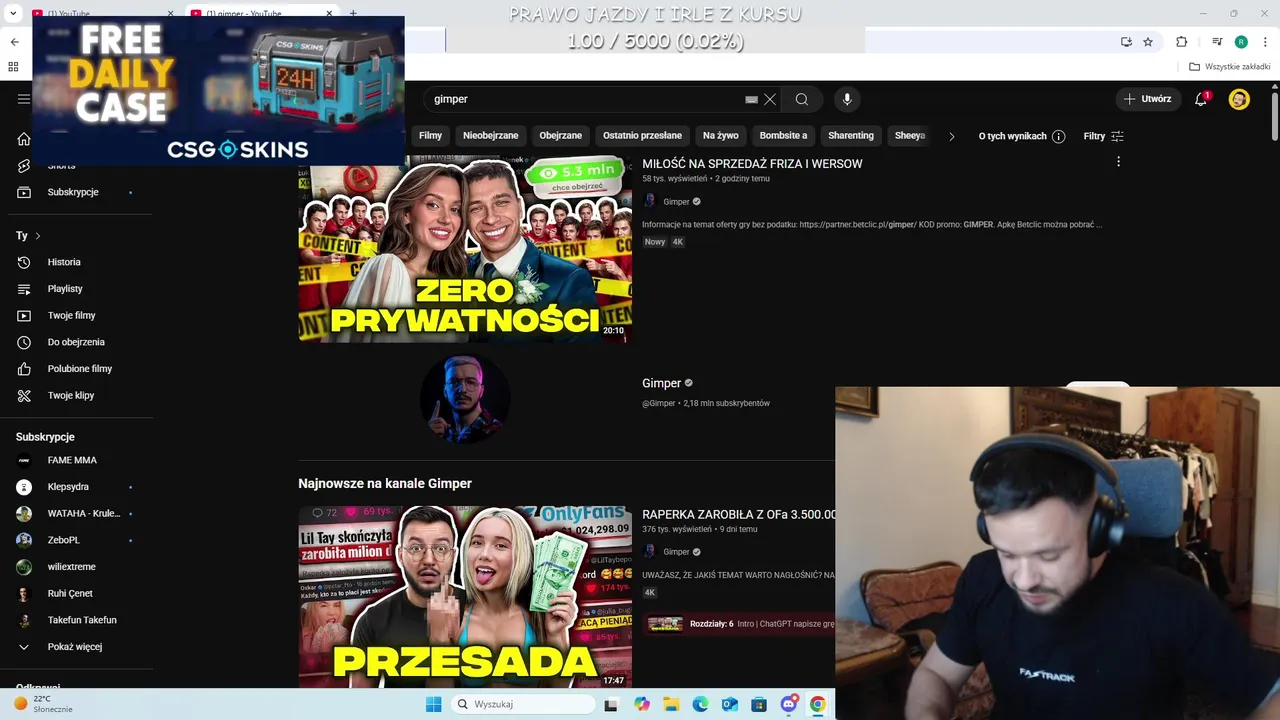Screen dimensions: 1280x720
Task: Click the page vertical scrollbar
Action: tap(1274, 117)
